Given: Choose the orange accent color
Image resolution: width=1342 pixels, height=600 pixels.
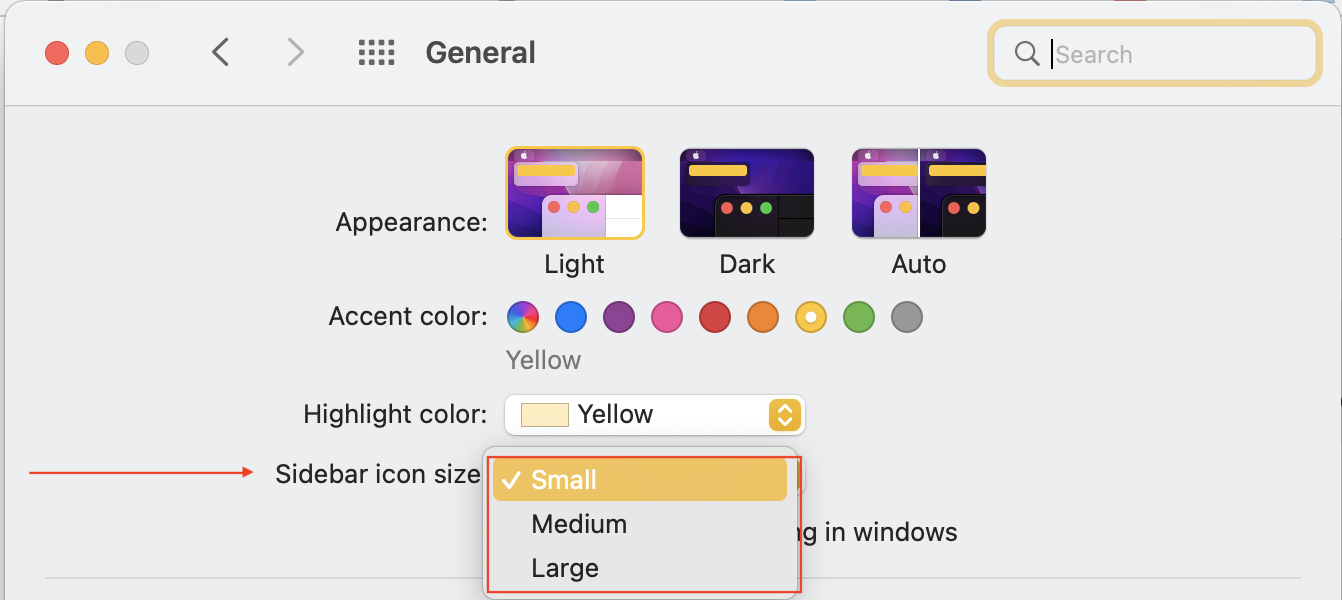Looking at the screenshot, I should [x=763, y=318].
